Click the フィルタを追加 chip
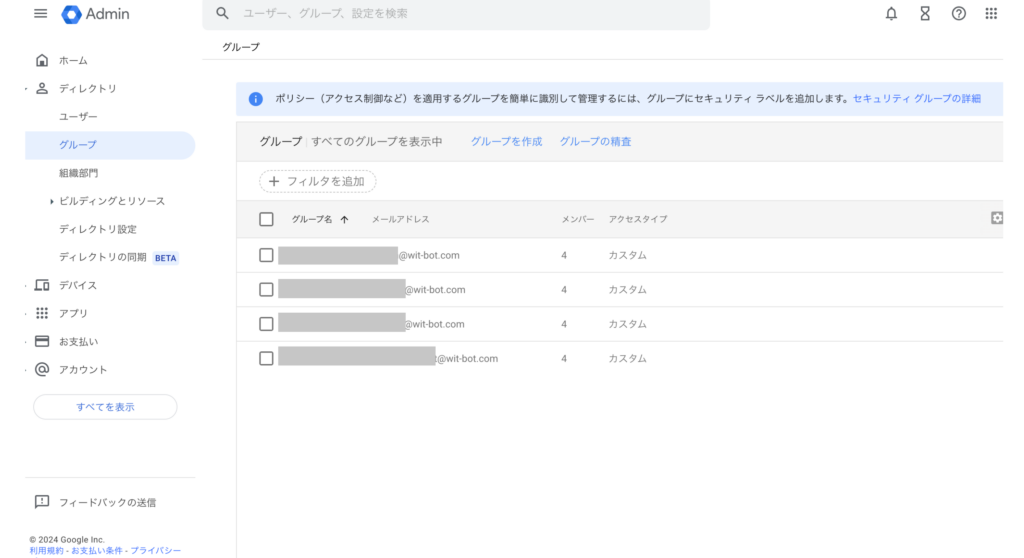Screen dimensions: 1024x558 pyautogui.click(x=318, y=182)
